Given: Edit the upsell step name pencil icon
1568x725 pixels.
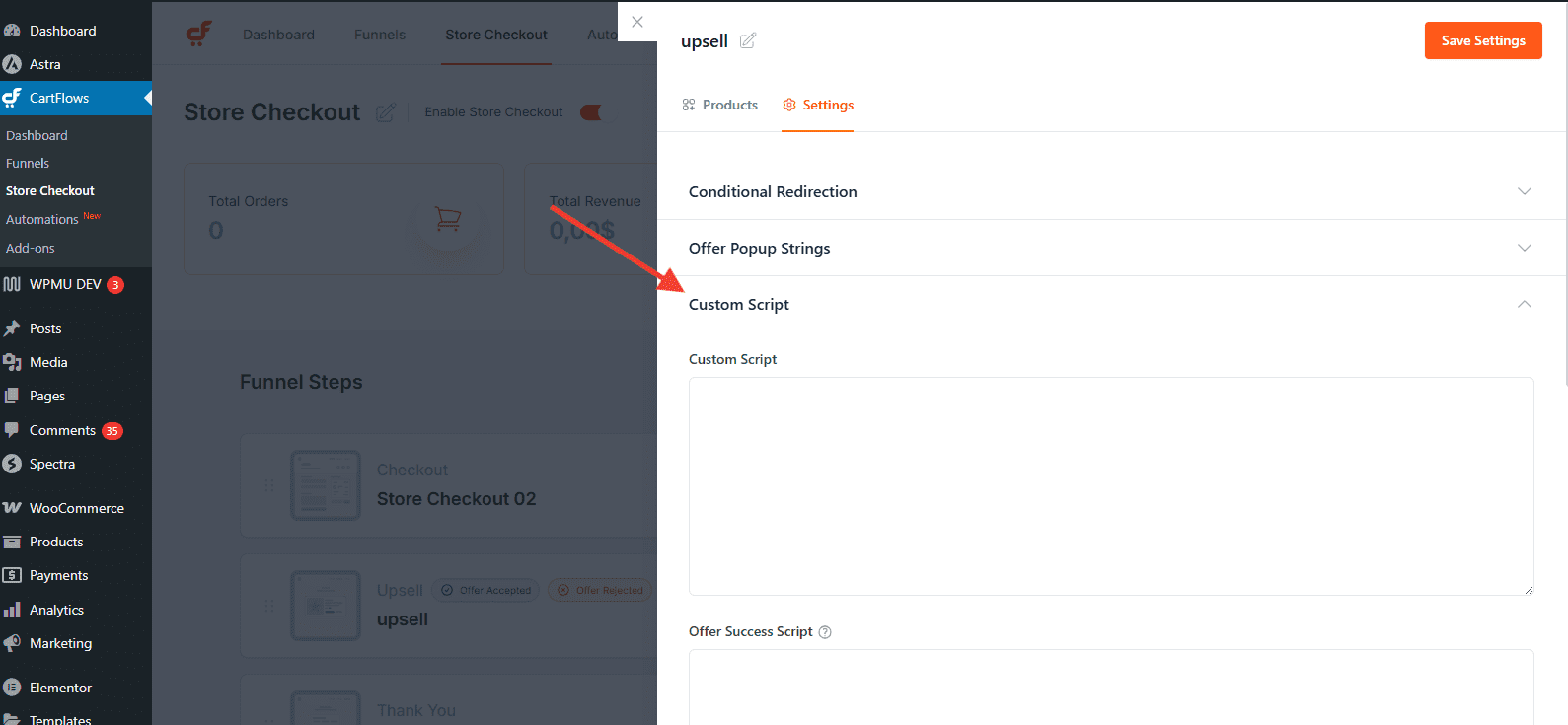Looking at the screenshot, I should [748, 40].
